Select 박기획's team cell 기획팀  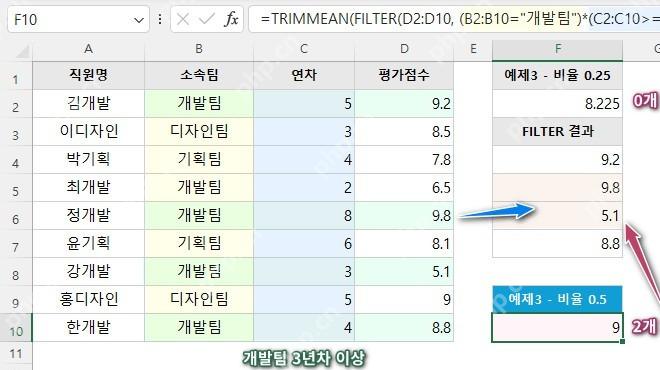(x=199, y=160)
